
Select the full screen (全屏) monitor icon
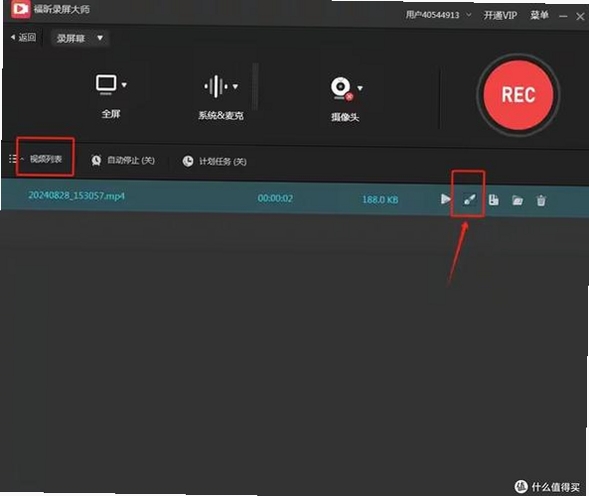[x=106, y=85]
